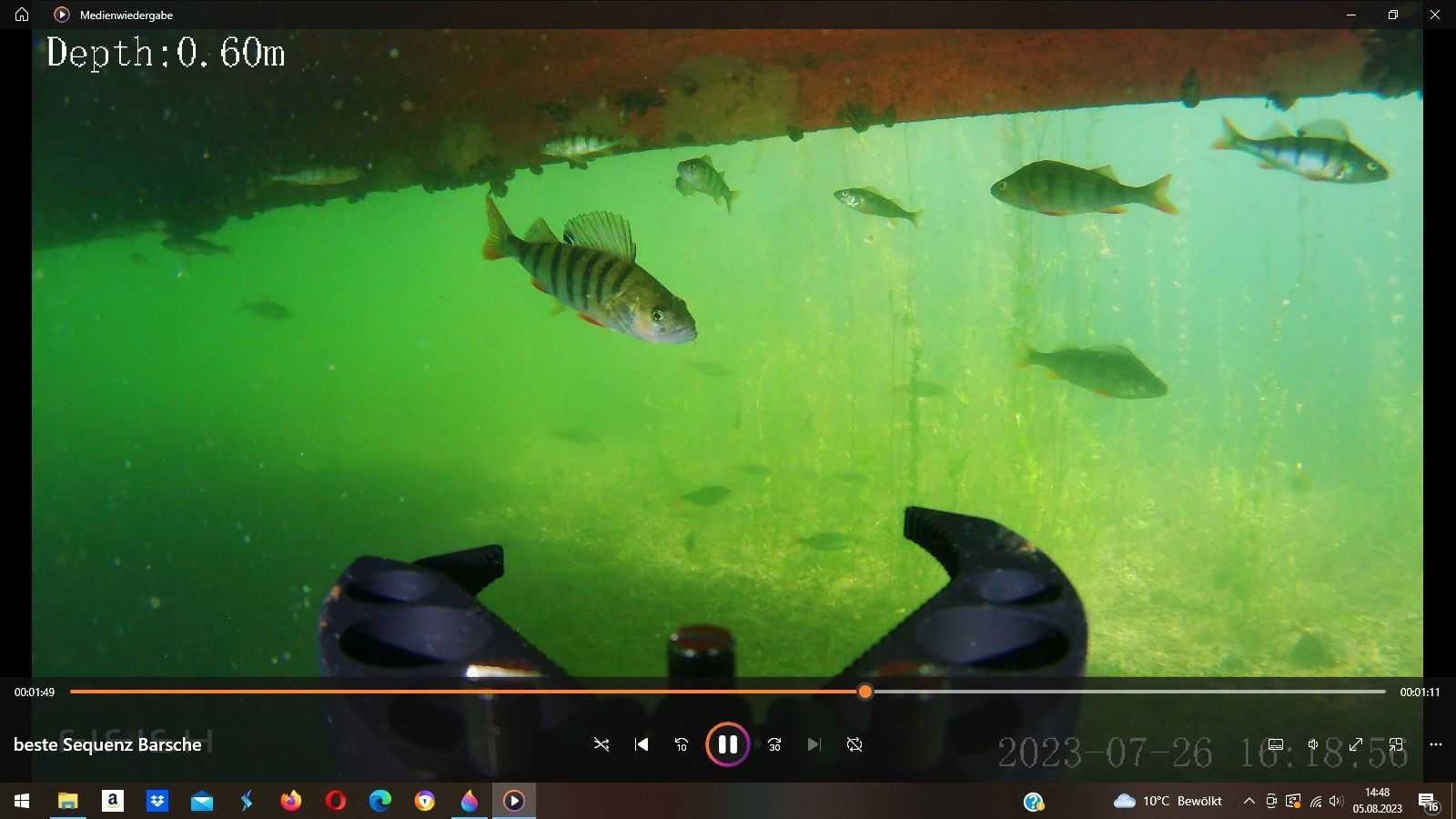Image resolution: width=1456 pixels, height=819 pixels.
Task: Click the seek bar position handle
Action: 864,692
